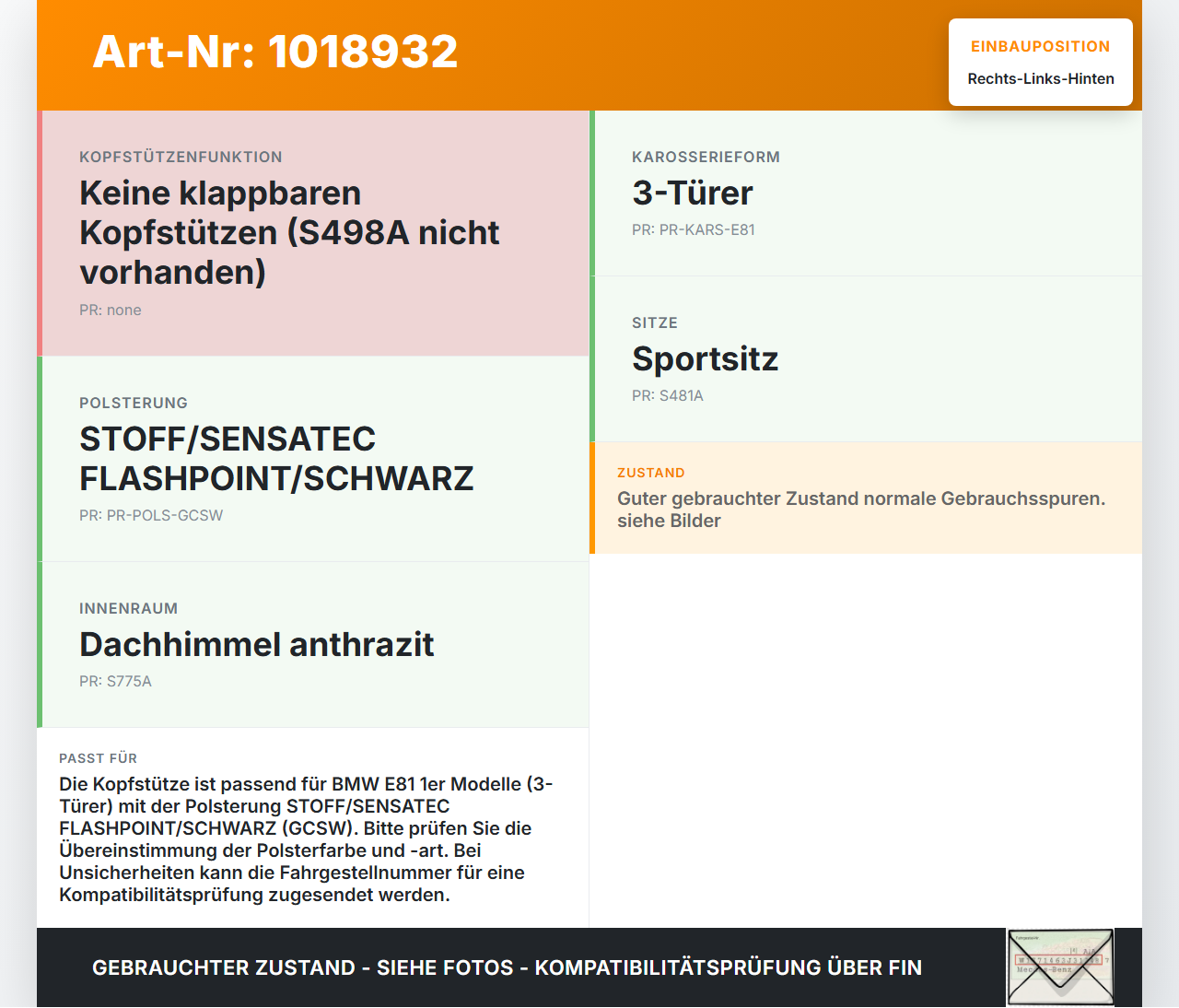The height and width of the screenshot is (1008, 1179).
Task: Click the KOPFSTÜTZENFUNKTION label
Action: coord(181,158)
